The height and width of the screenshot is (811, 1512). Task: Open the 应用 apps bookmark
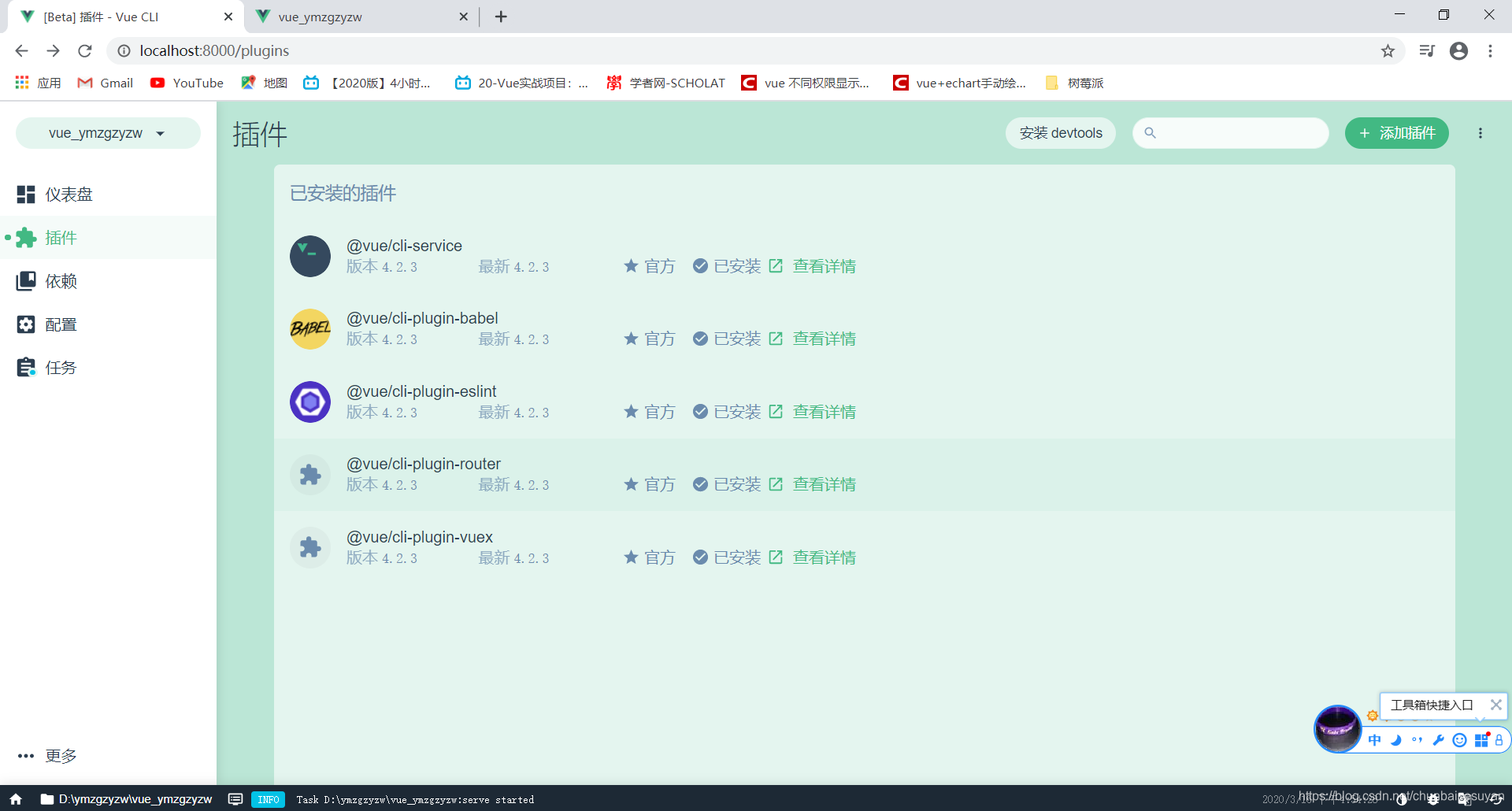[x=38, y=83]
